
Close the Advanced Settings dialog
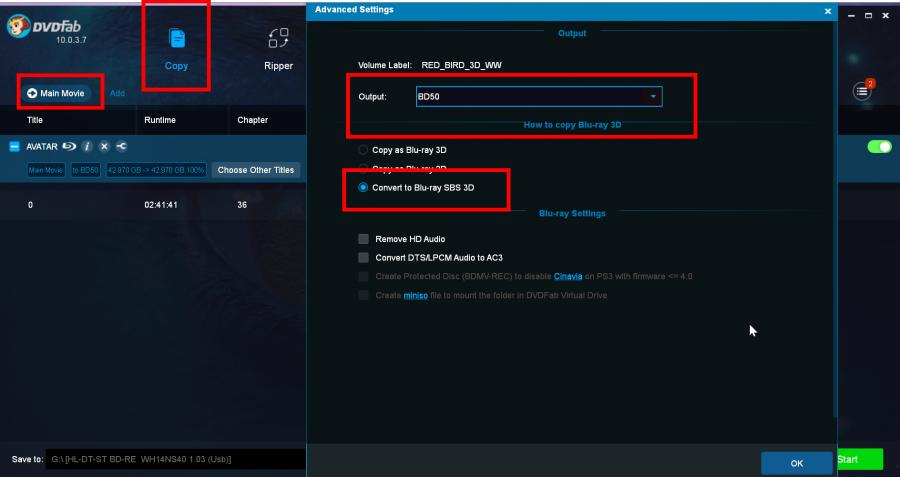828,11
